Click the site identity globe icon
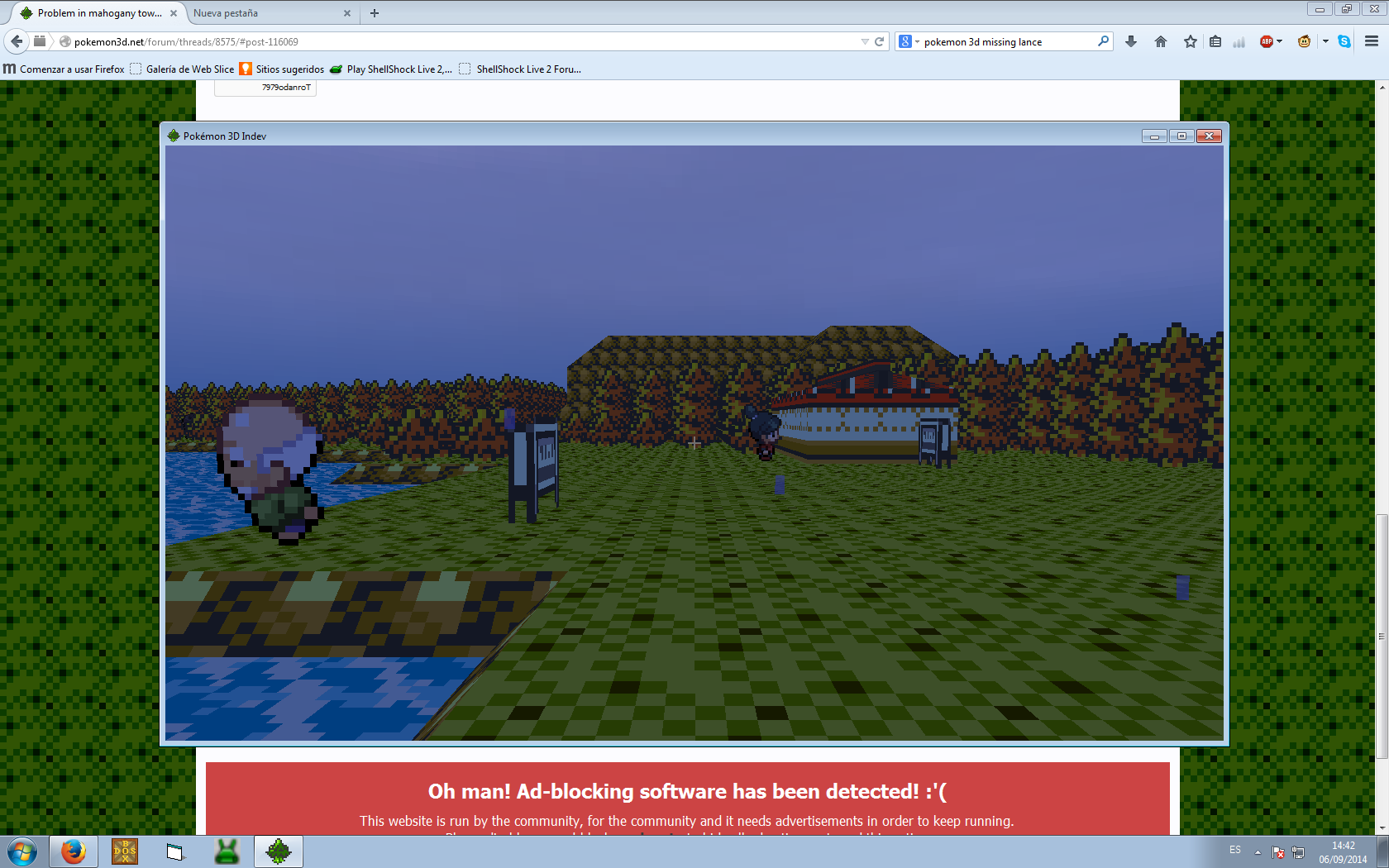 coord(64,41)
